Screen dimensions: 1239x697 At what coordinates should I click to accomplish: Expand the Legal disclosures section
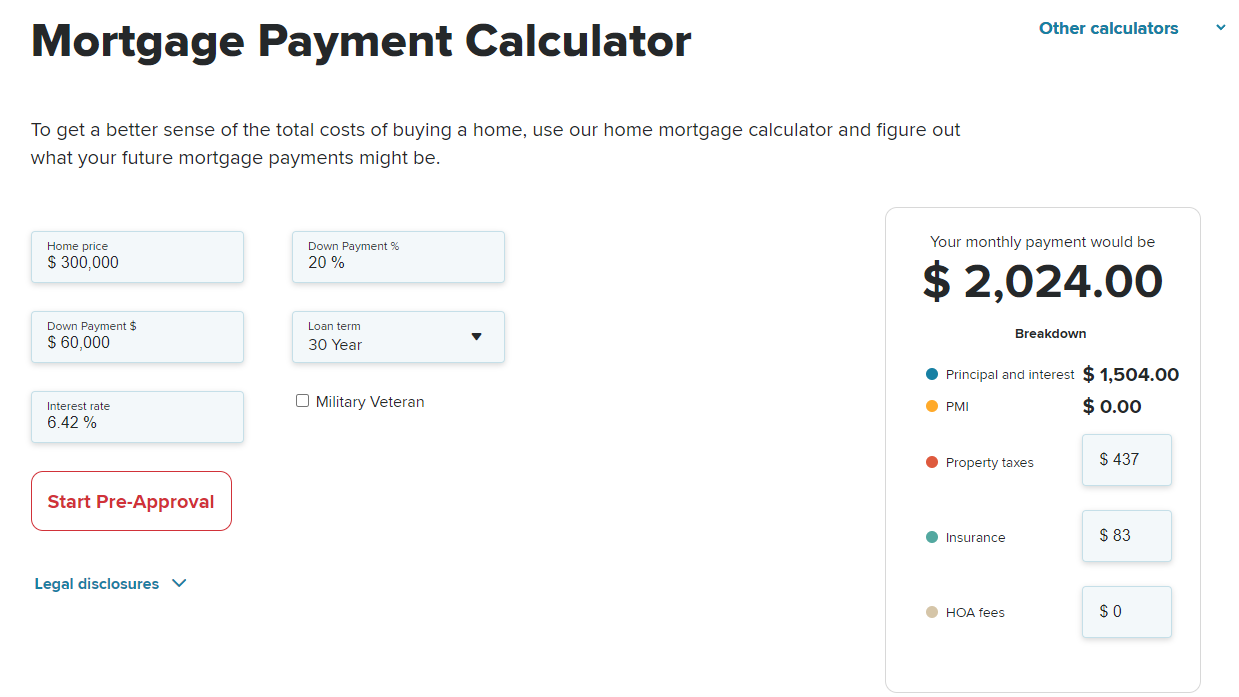97,584
